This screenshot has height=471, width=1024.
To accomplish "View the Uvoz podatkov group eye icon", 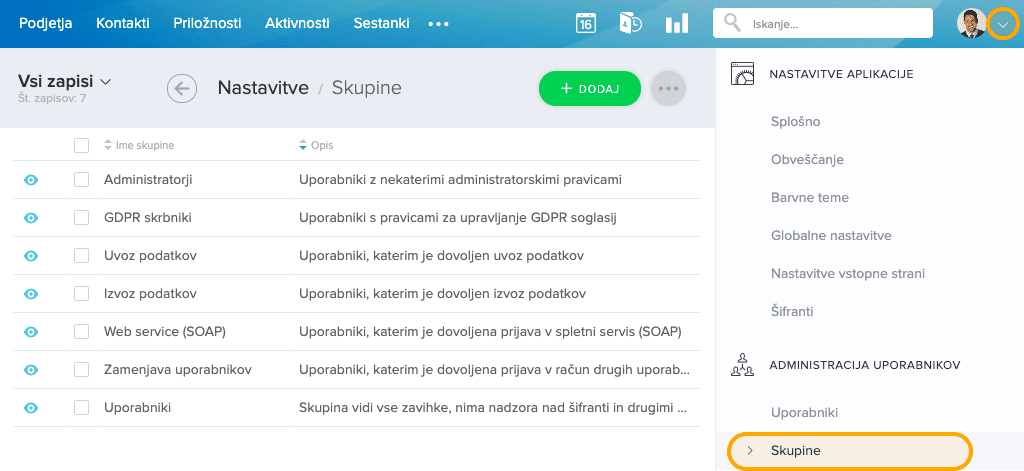I will (x=31, y=256).
